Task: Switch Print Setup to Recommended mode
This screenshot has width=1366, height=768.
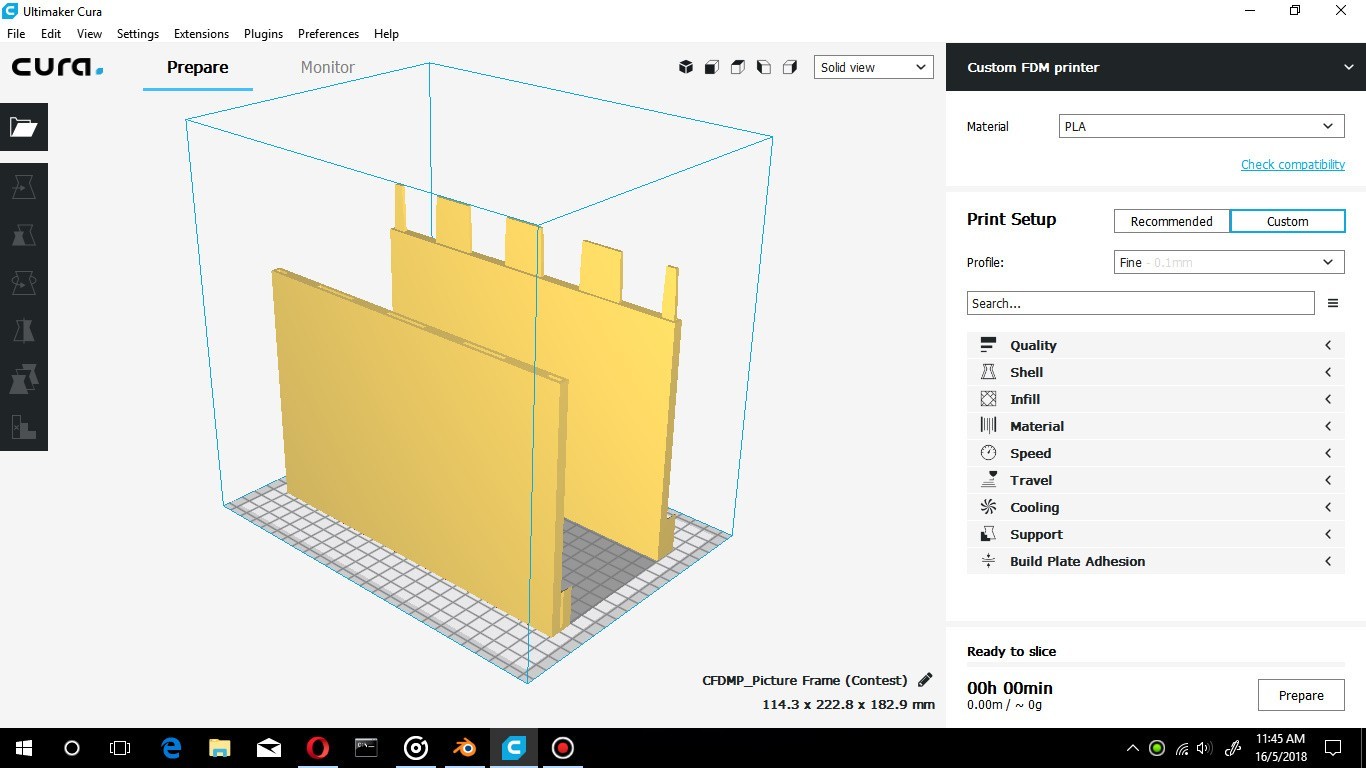Action: coord(1171,221)
